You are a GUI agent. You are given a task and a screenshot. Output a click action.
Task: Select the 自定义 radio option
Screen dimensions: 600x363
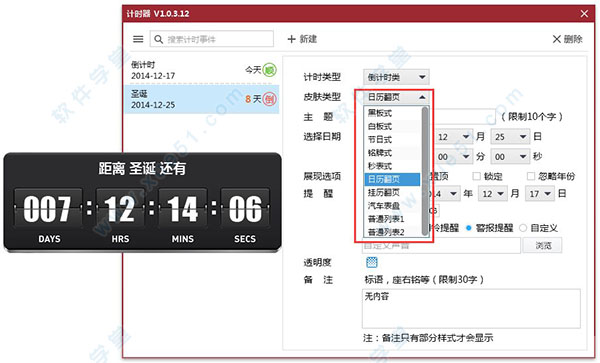click(x=523, y=228)
